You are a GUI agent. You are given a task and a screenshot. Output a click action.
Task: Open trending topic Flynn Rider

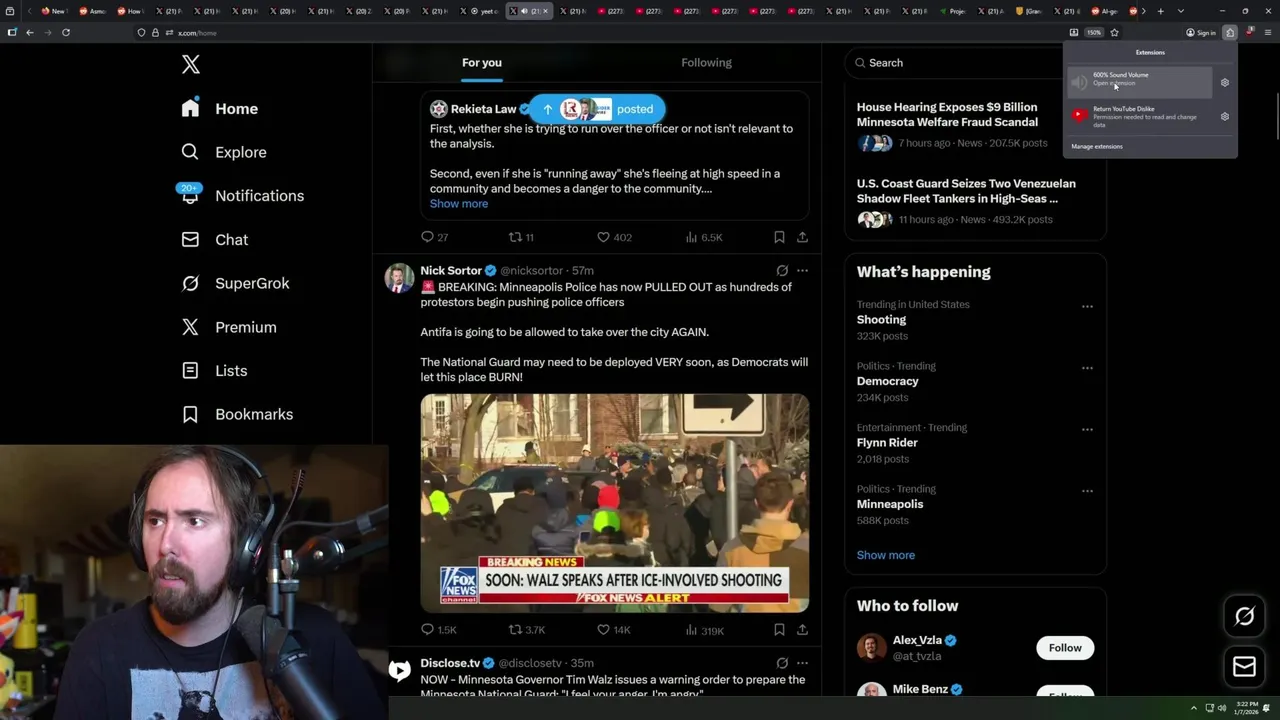887,443
